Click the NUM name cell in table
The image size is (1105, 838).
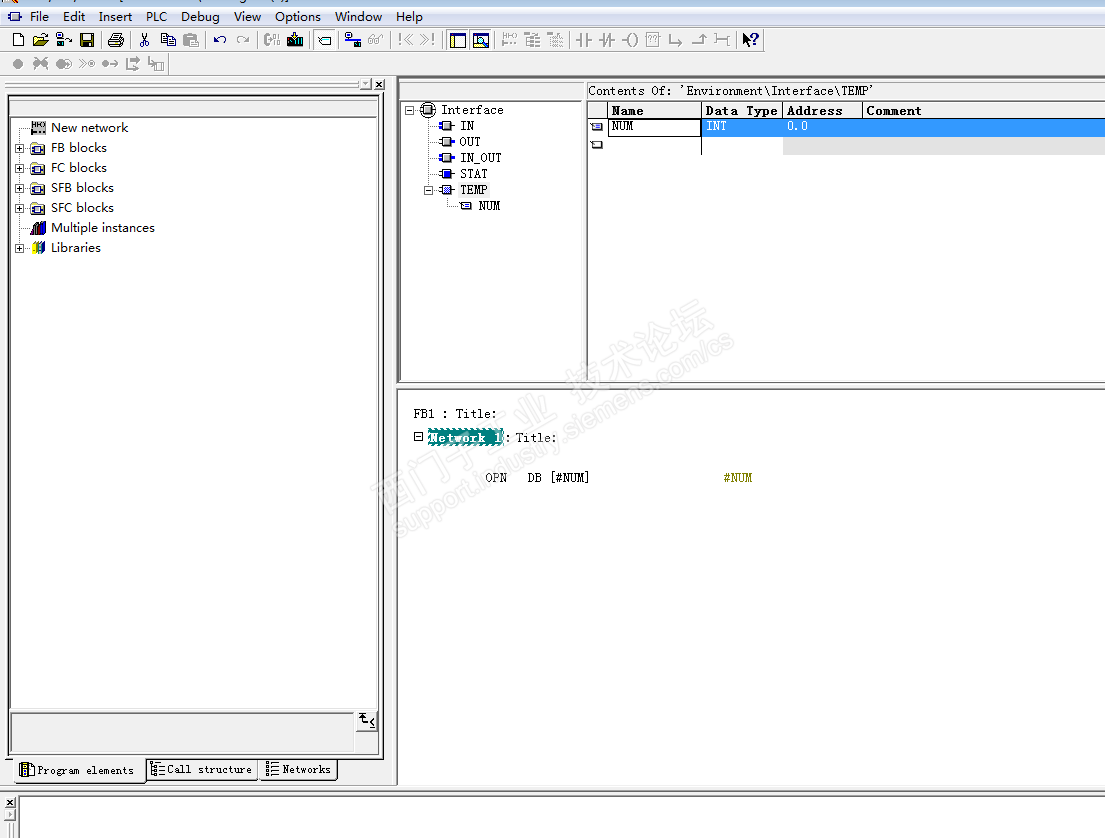pos(654,127)
